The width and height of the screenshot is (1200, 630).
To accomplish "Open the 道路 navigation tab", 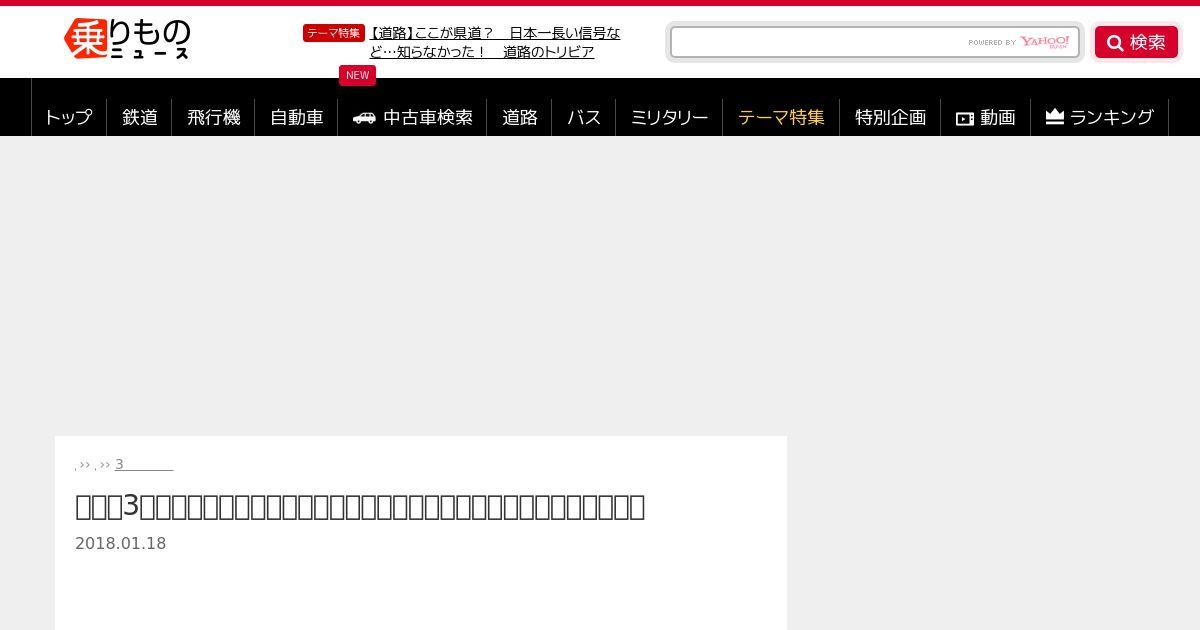I will tap(520, 117).
